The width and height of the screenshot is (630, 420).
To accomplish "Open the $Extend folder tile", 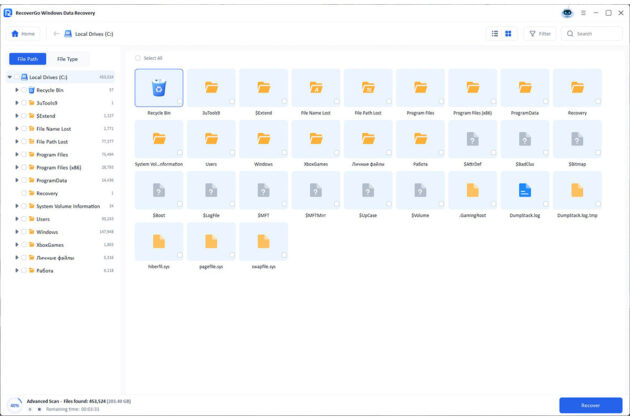I will click(264, 88).
